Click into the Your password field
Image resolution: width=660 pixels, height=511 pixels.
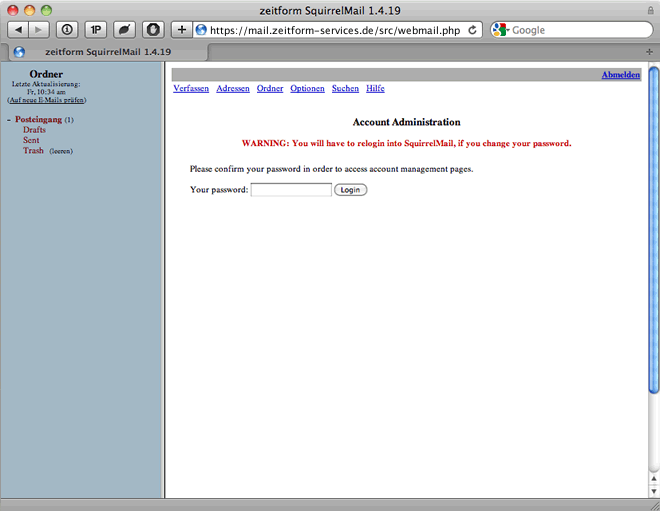291,190
